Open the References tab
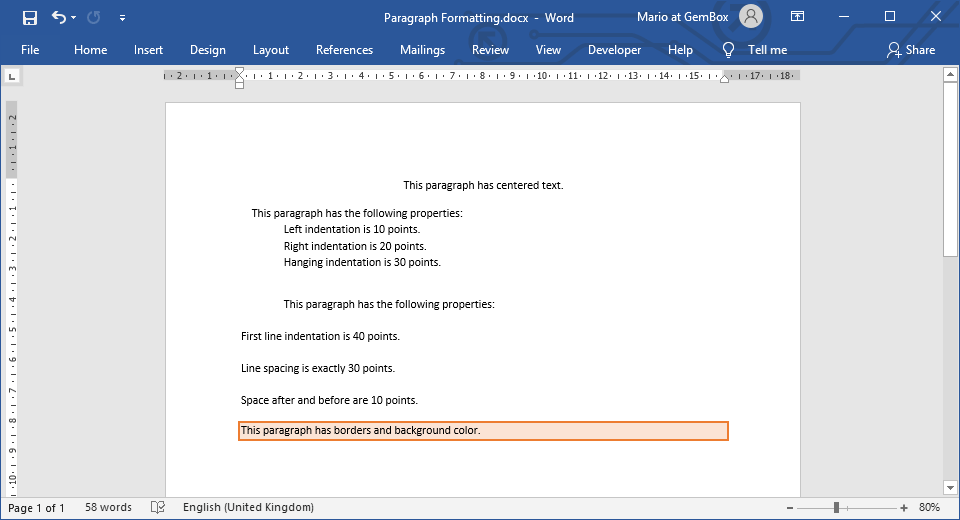The image size is (960, 520). pos(344,50)
